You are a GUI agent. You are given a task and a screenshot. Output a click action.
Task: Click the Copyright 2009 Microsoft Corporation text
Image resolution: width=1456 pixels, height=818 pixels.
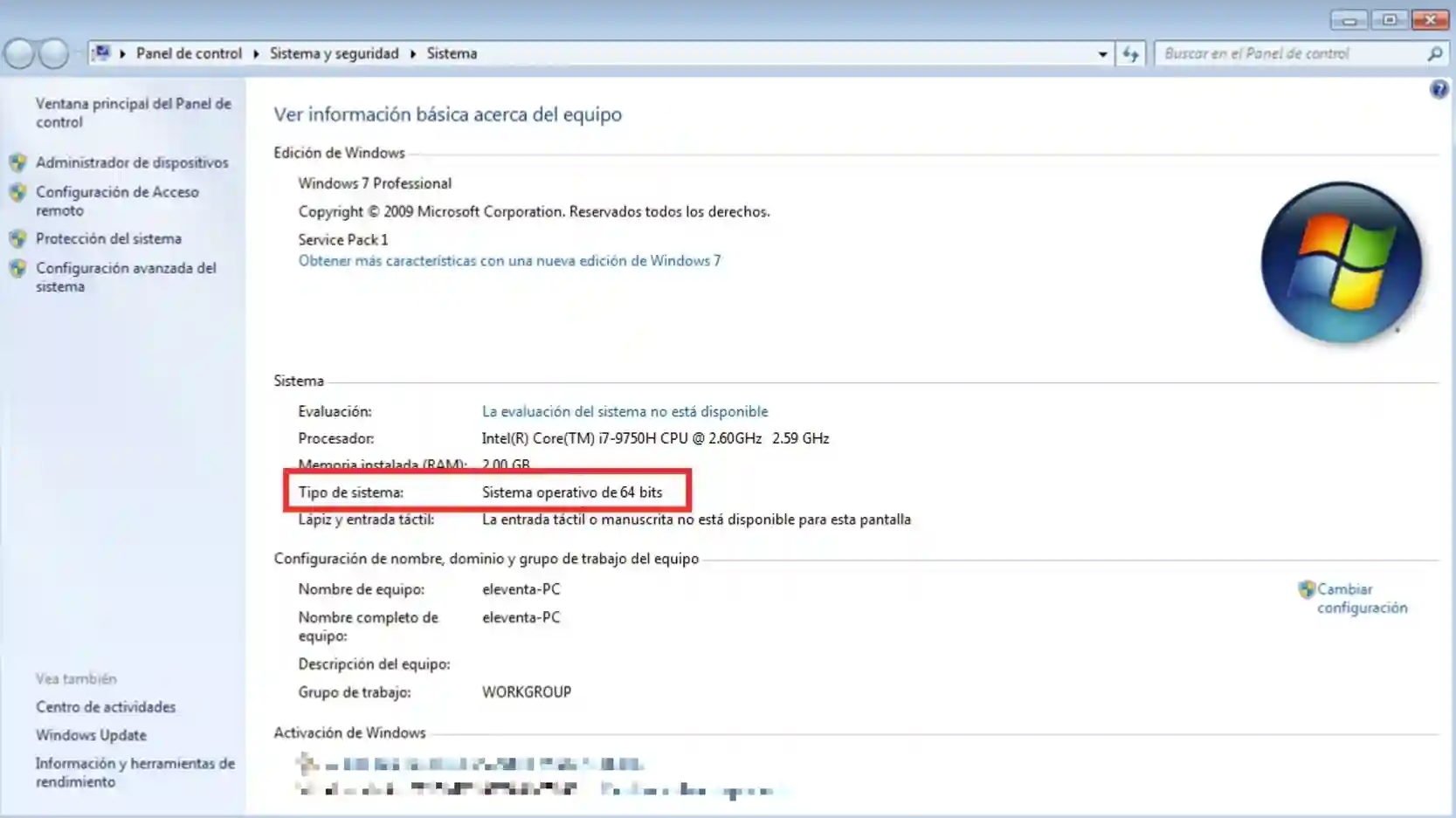click(x=534, y=211)
